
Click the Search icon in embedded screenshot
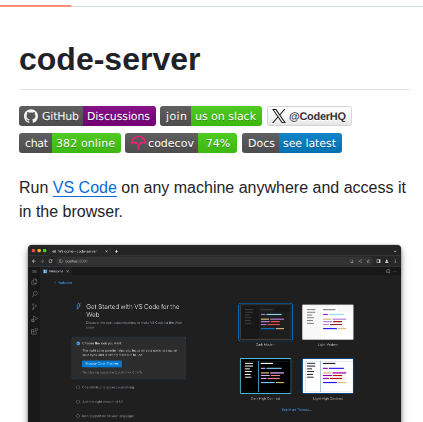click(34, 294)
